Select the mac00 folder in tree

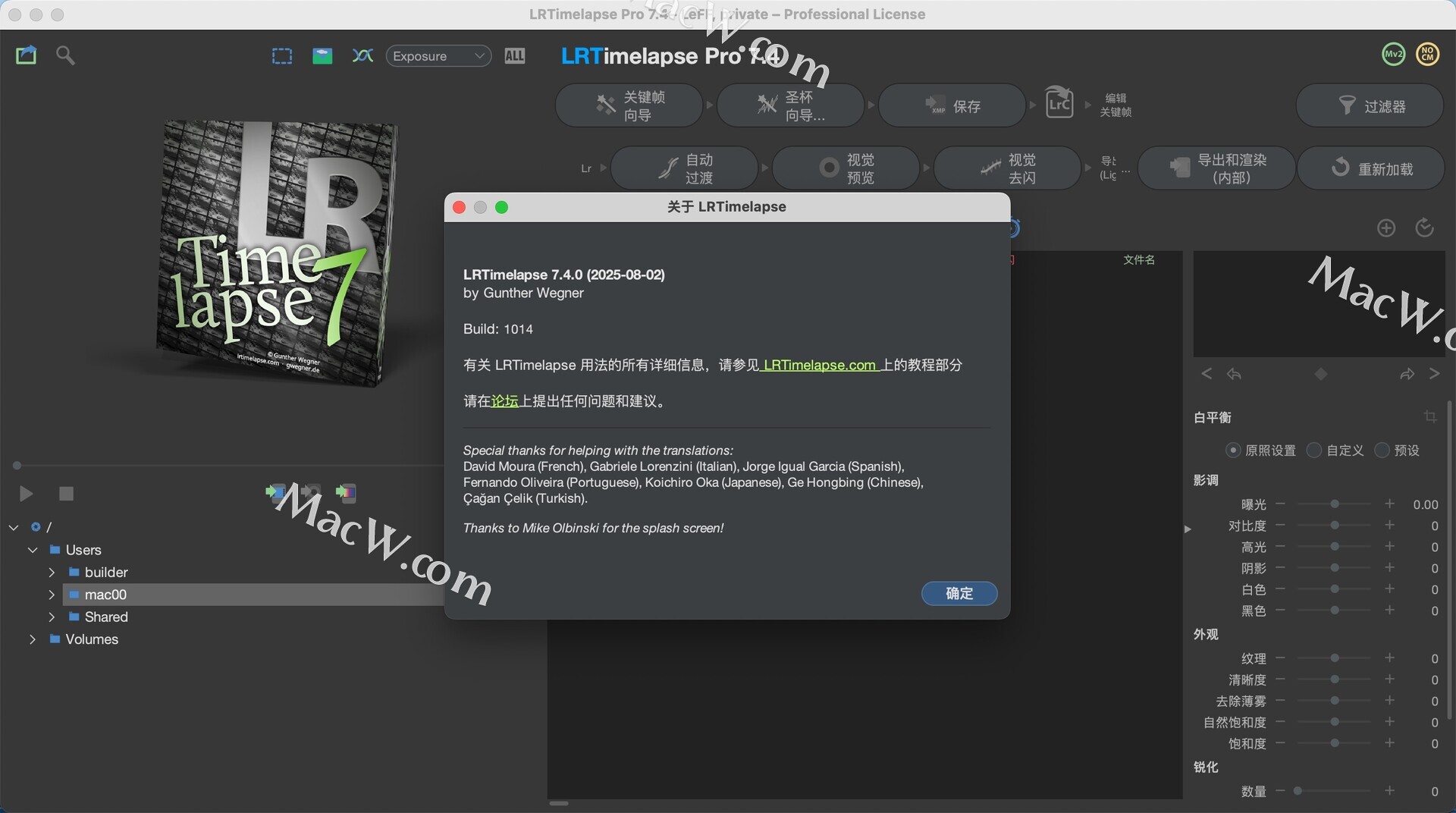(x=105, y=595)
